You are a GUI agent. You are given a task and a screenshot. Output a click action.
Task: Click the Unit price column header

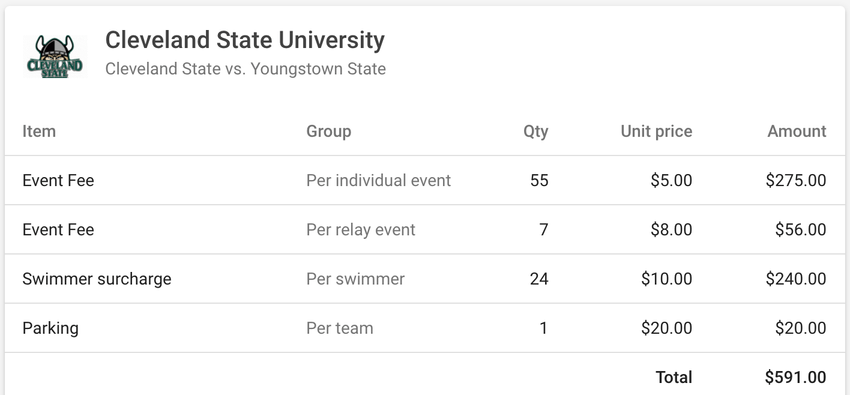pos(656,131)
